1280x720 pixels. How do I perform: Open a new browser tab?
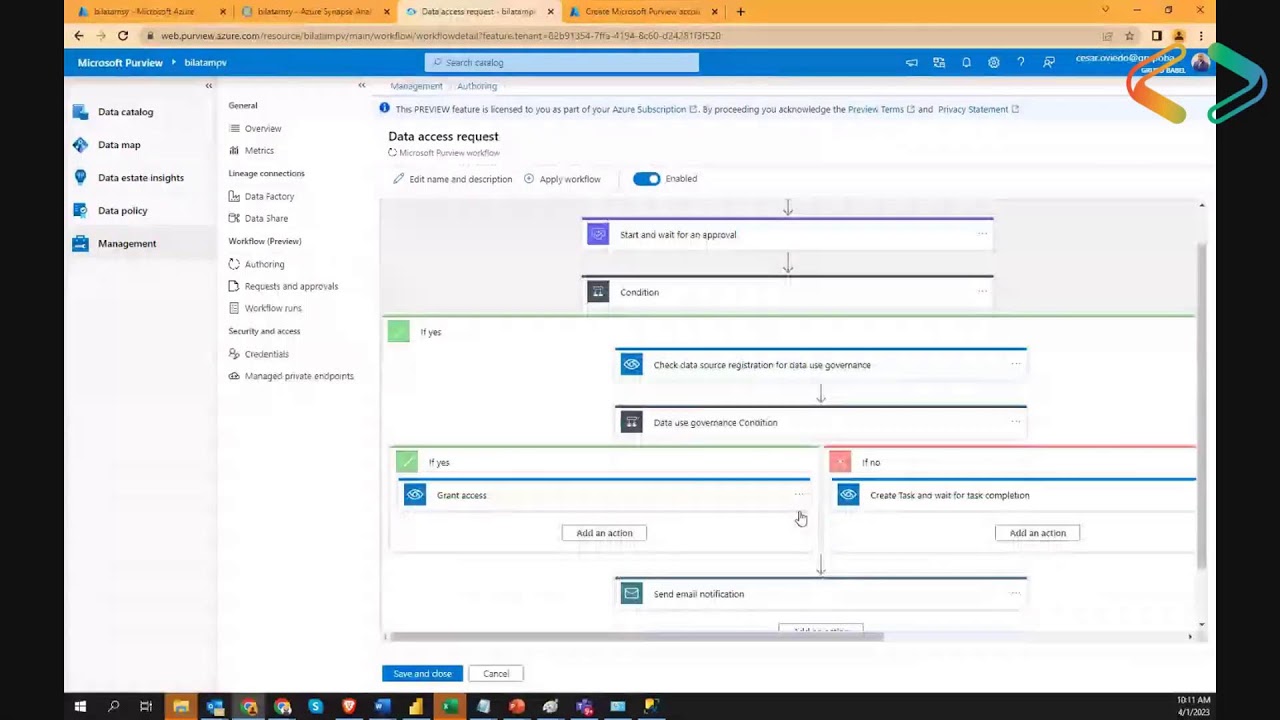click(740, 12)
